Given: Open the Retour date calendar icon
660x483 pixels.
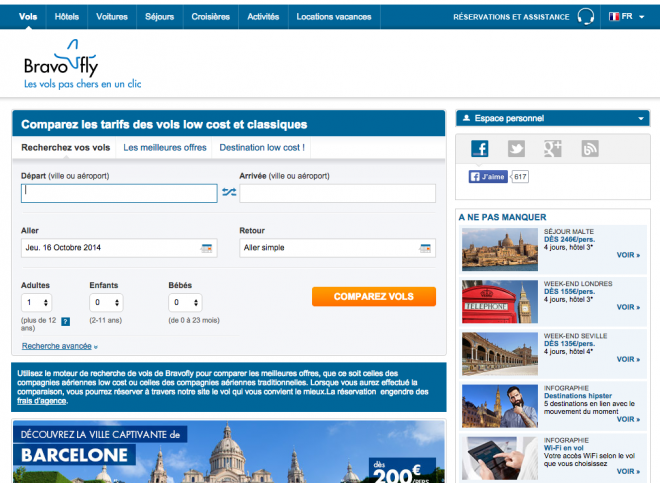Looking at the screenshot, I should 425,248.
